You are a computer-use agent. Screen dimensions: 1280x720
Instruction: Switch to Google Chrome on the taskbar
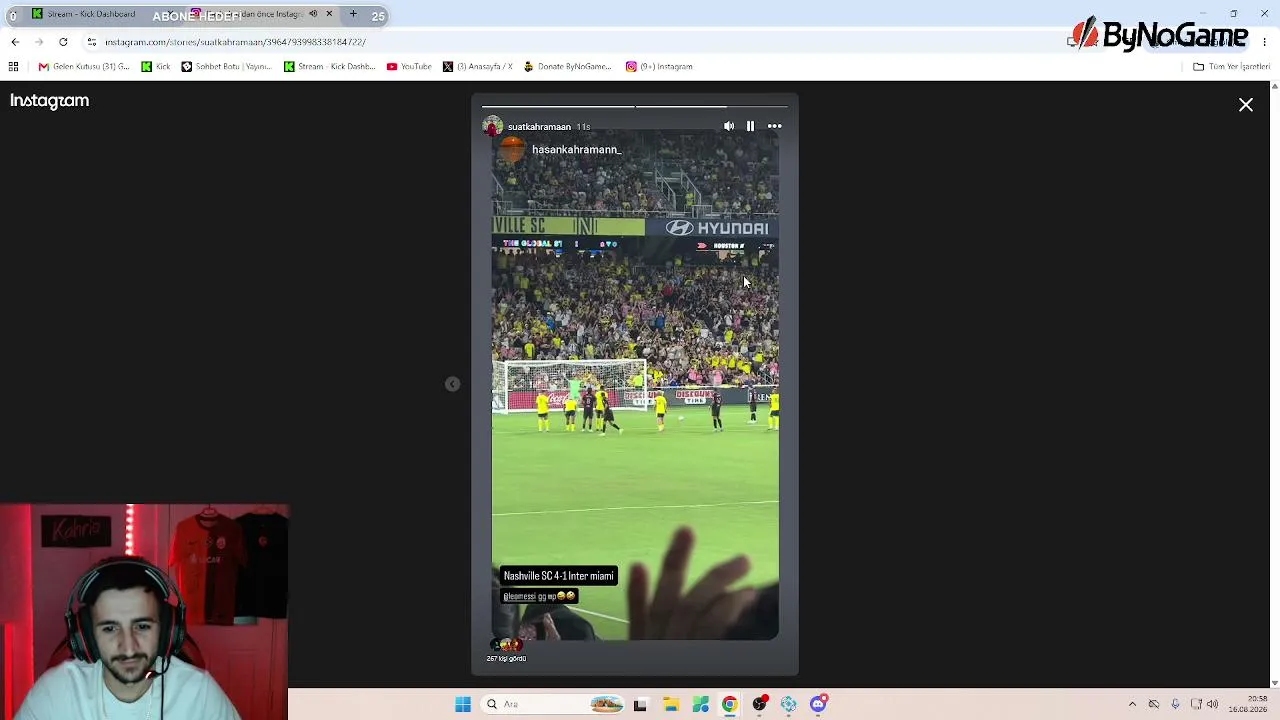[x=730, y=704]
